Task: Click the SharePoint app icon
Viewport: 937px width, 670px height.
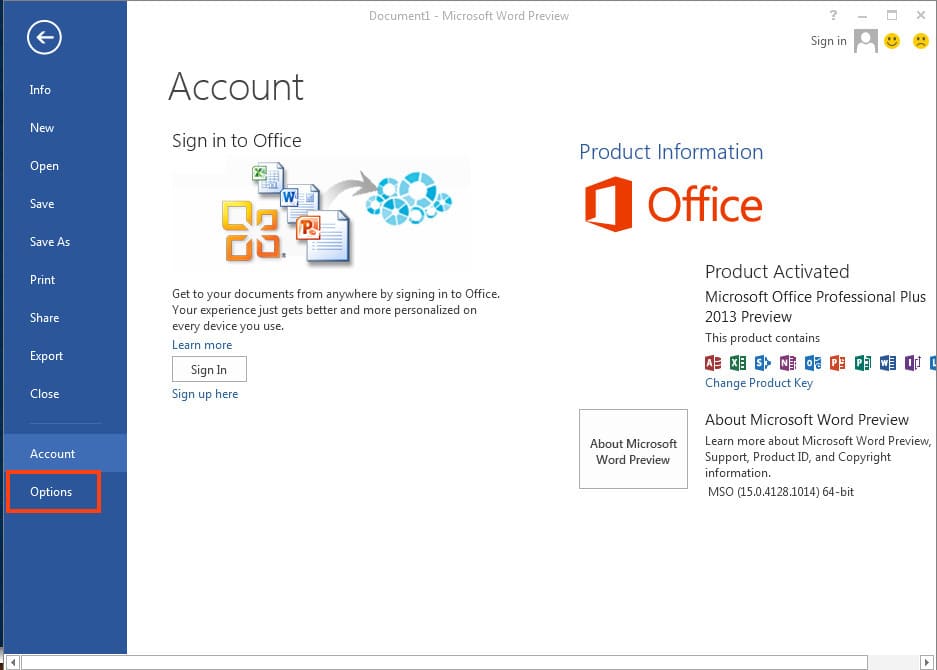Action: click(763, 363)
